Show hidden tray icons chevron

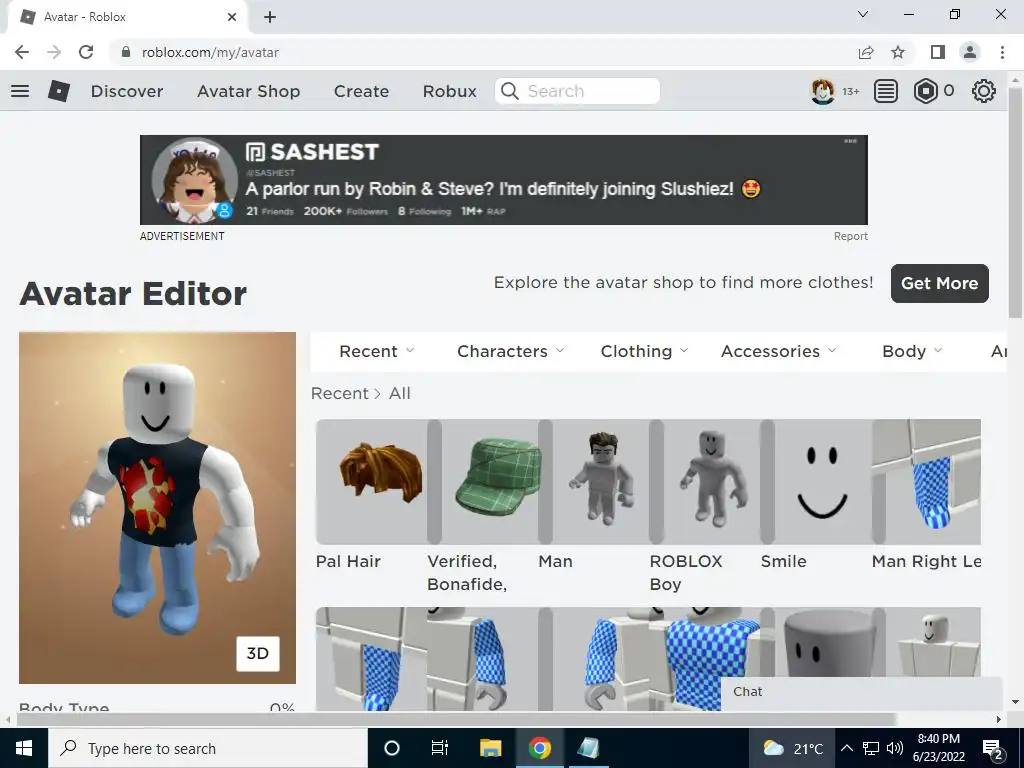[846, 748]
